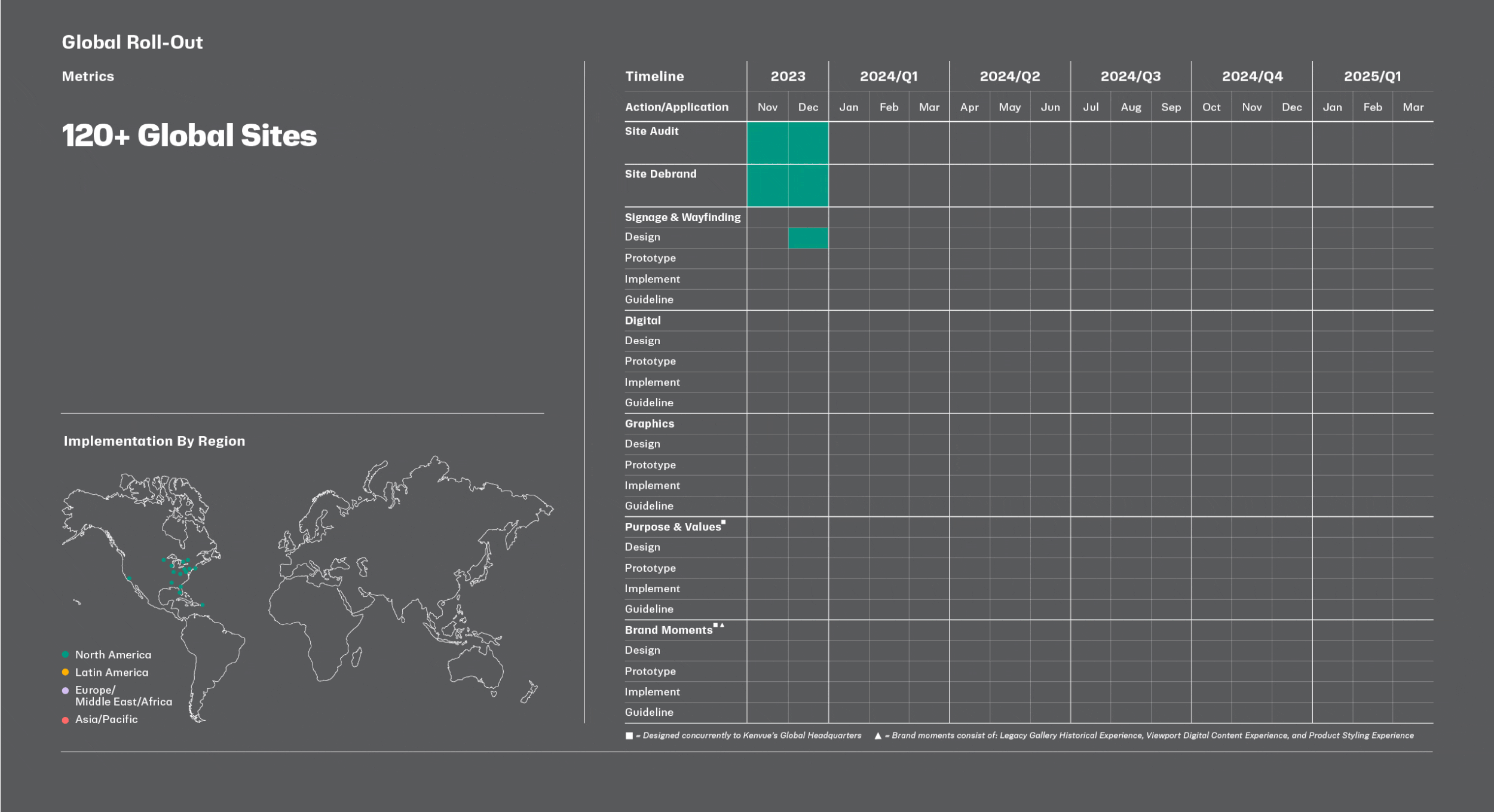1494x812 pixels.
Task: Select the "Digital" section label
Action: click(x=642, y=320)
